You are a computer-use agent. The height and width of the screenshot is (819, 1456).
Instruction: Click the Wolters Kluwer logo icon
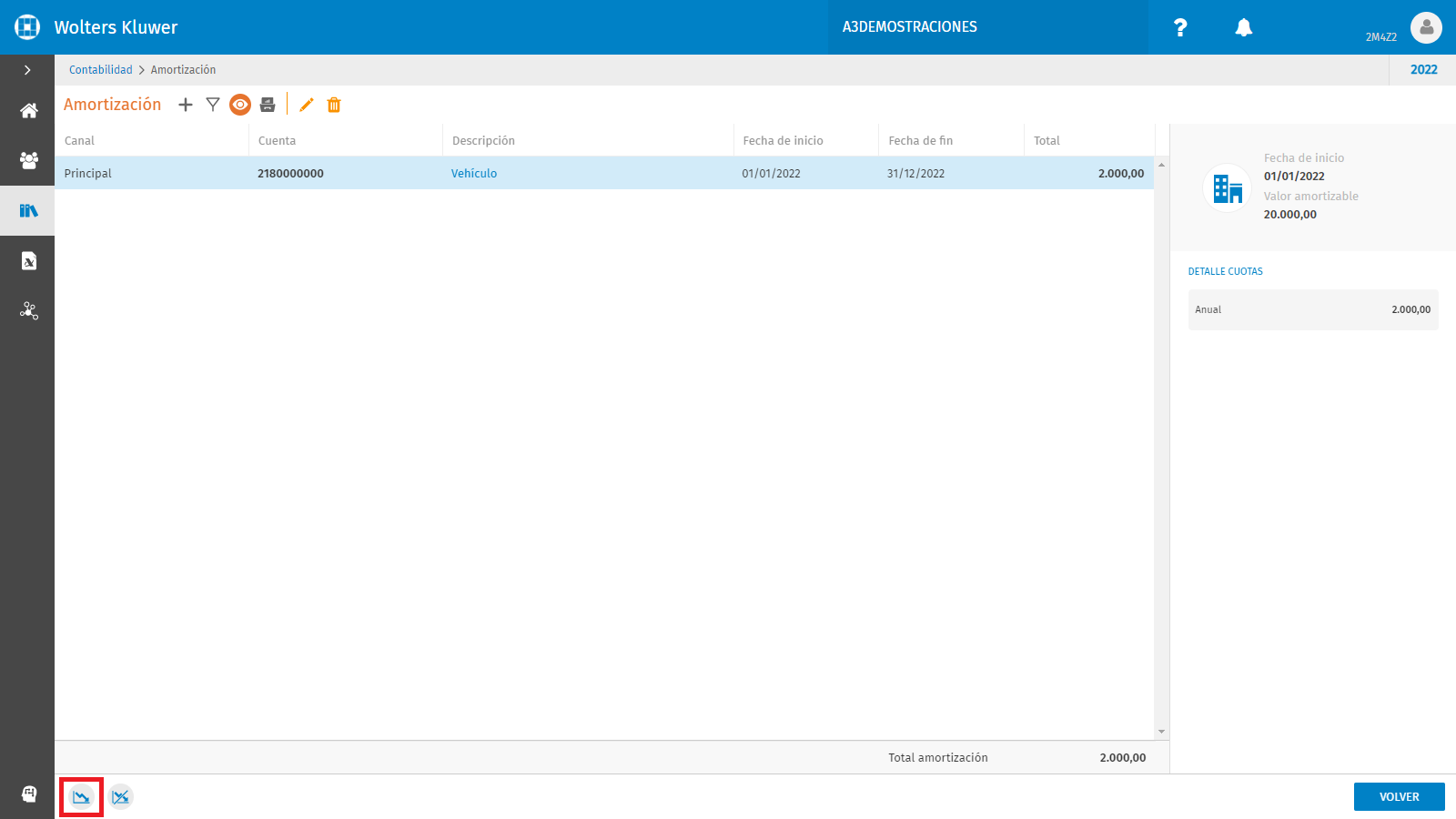point(27,27)
